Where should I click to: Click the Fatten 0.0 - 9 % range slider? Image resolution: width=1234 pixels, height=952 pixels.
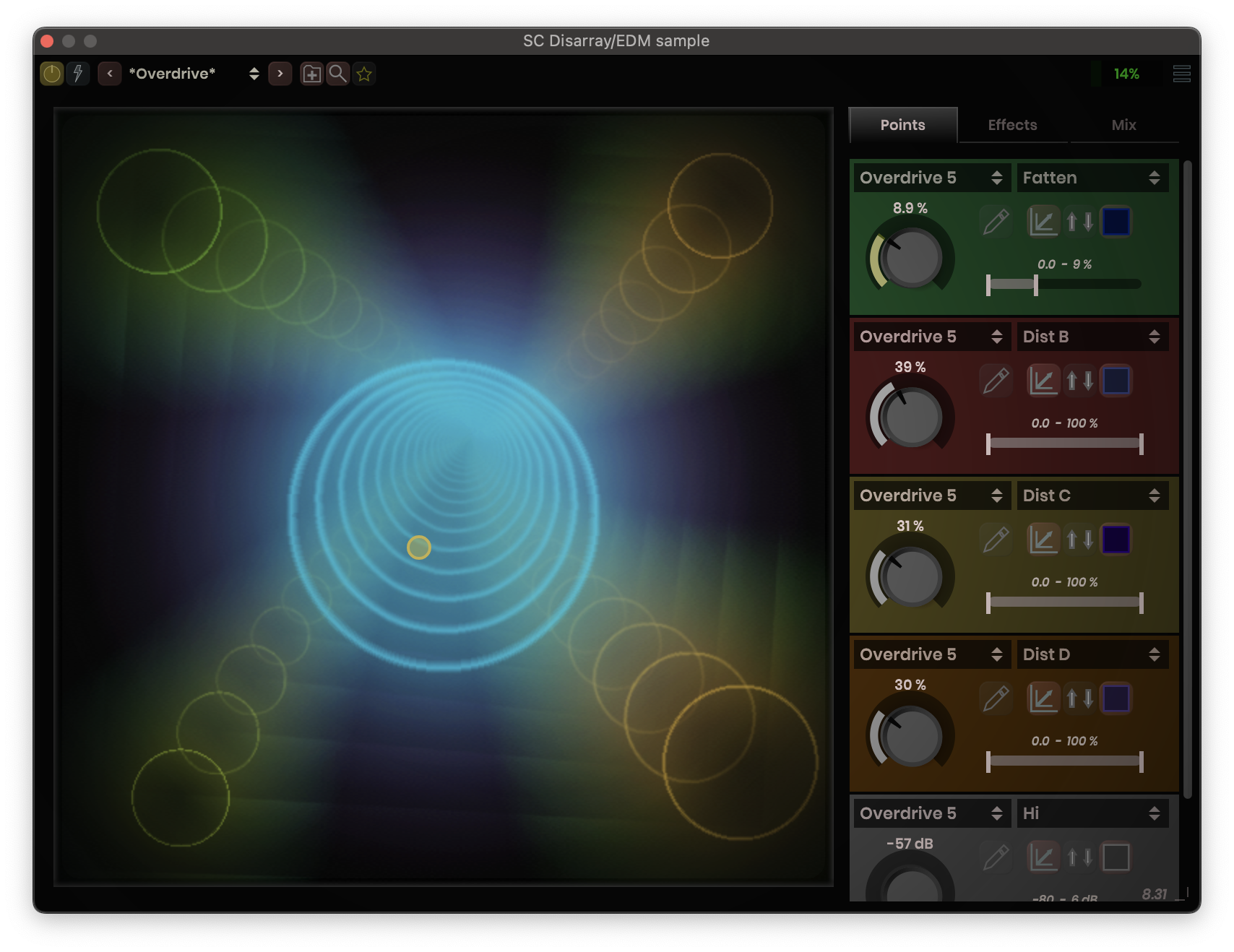click(1063, 285)
